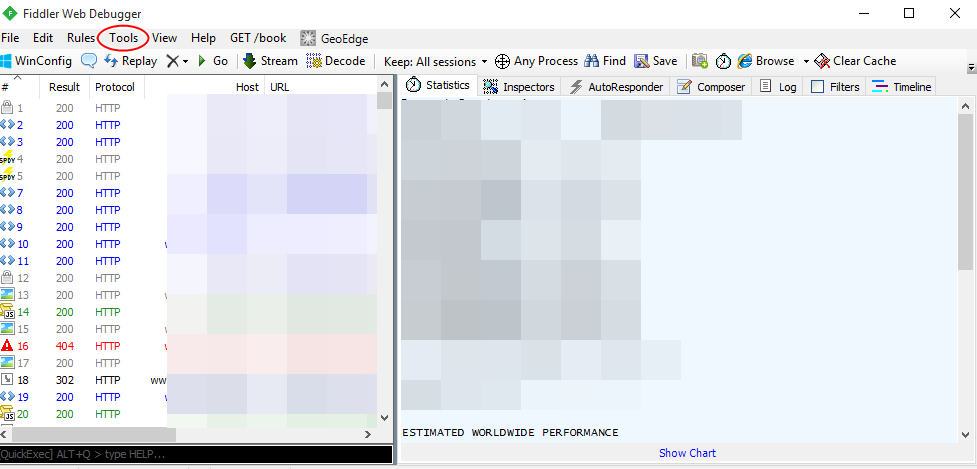Switch to the Timeline tab
The image size is (977, 469).
pos(901,87)
